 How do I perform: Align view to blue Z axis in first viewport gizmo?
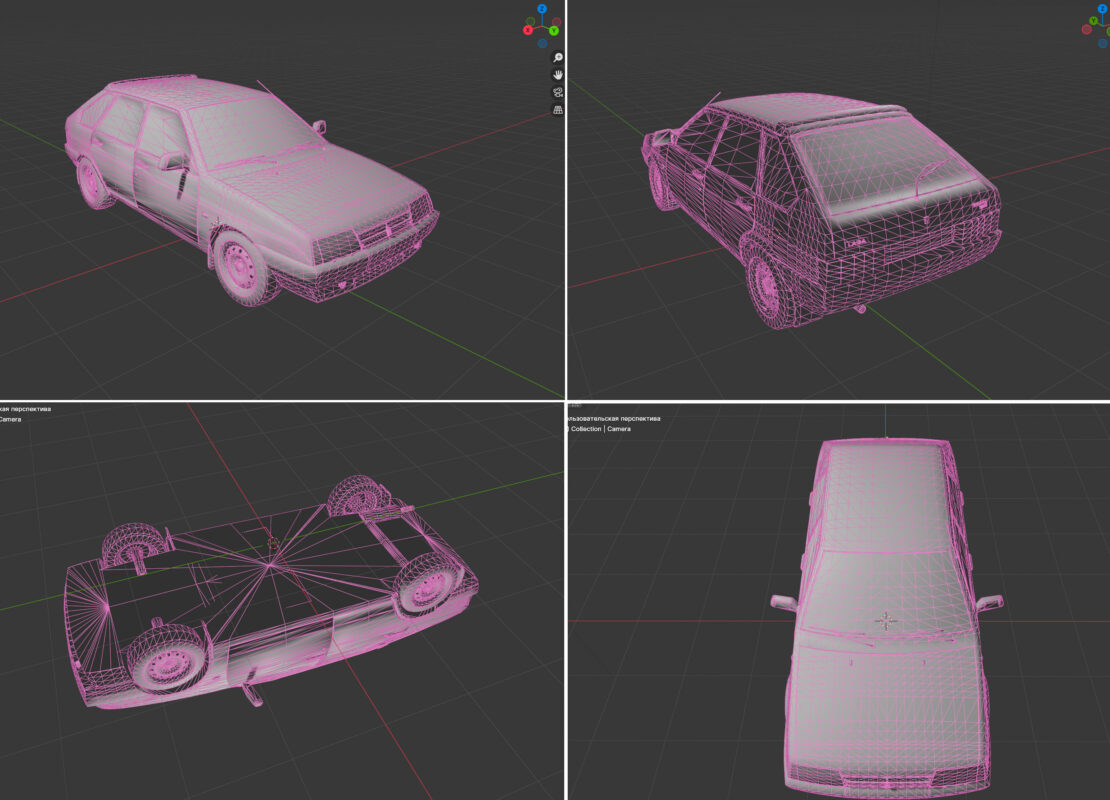(542, 8)
